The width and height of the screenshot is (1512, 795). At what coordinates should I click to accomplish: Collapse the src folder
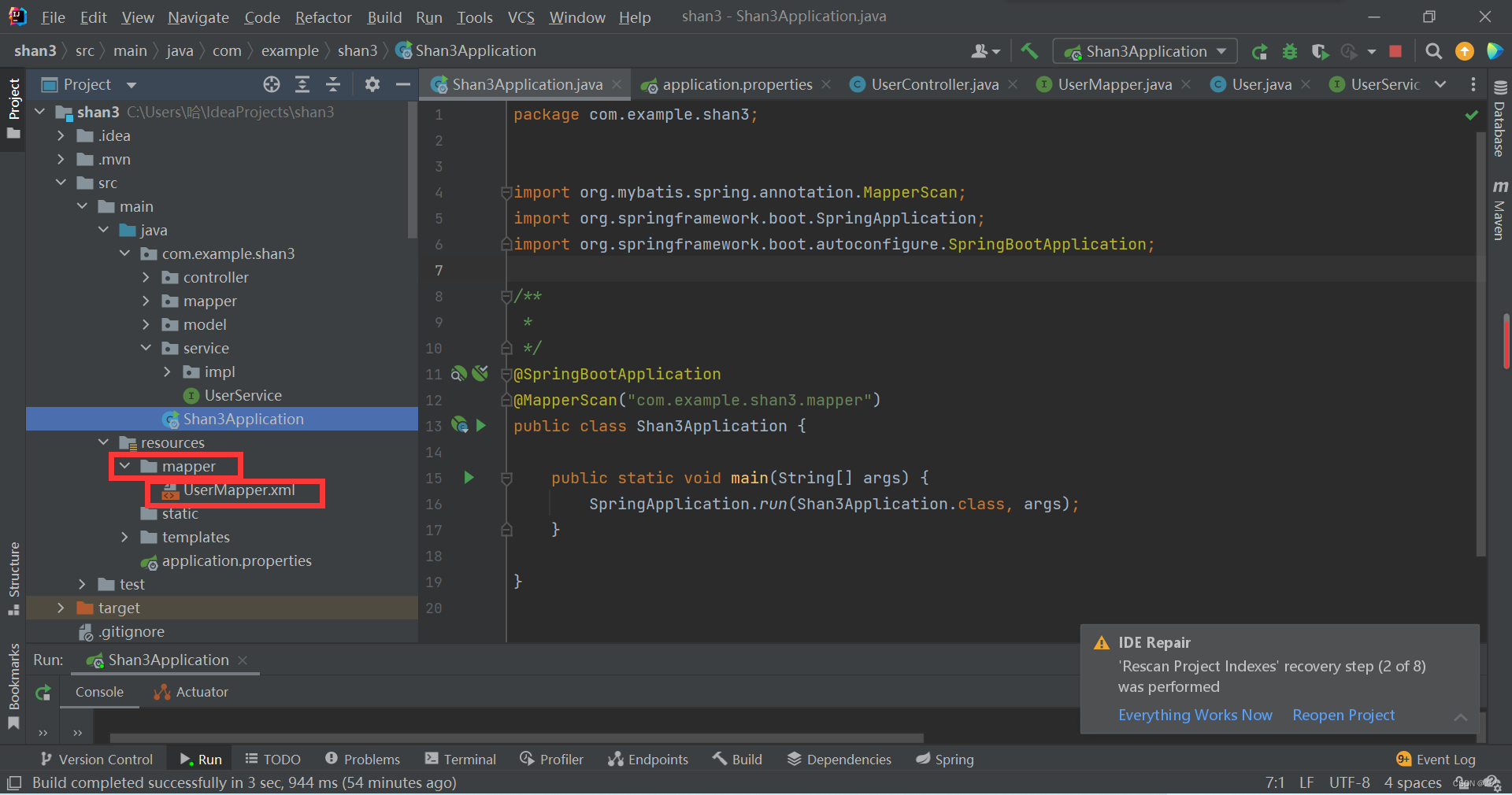pos(61,183)
